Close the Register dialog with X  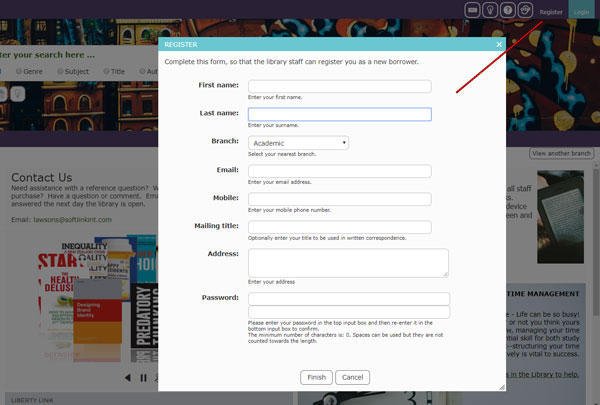[499, 44]
